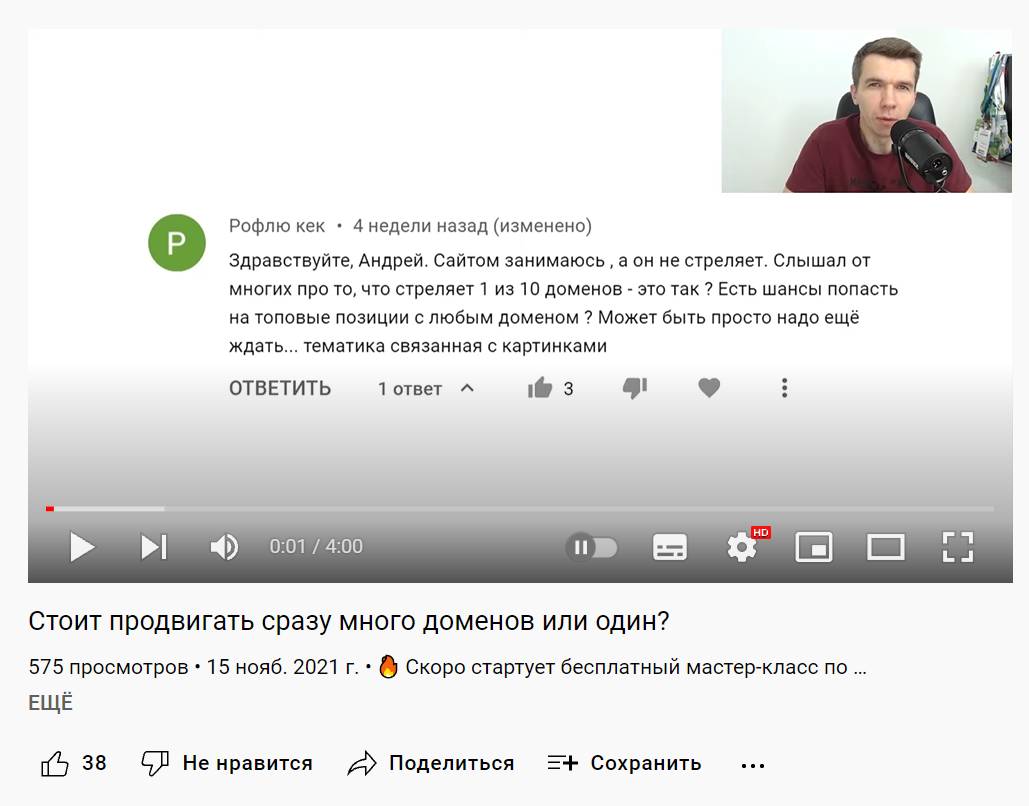Toggle the autoplay switch
Screen dimensions: 1029x806
(592, 547)
